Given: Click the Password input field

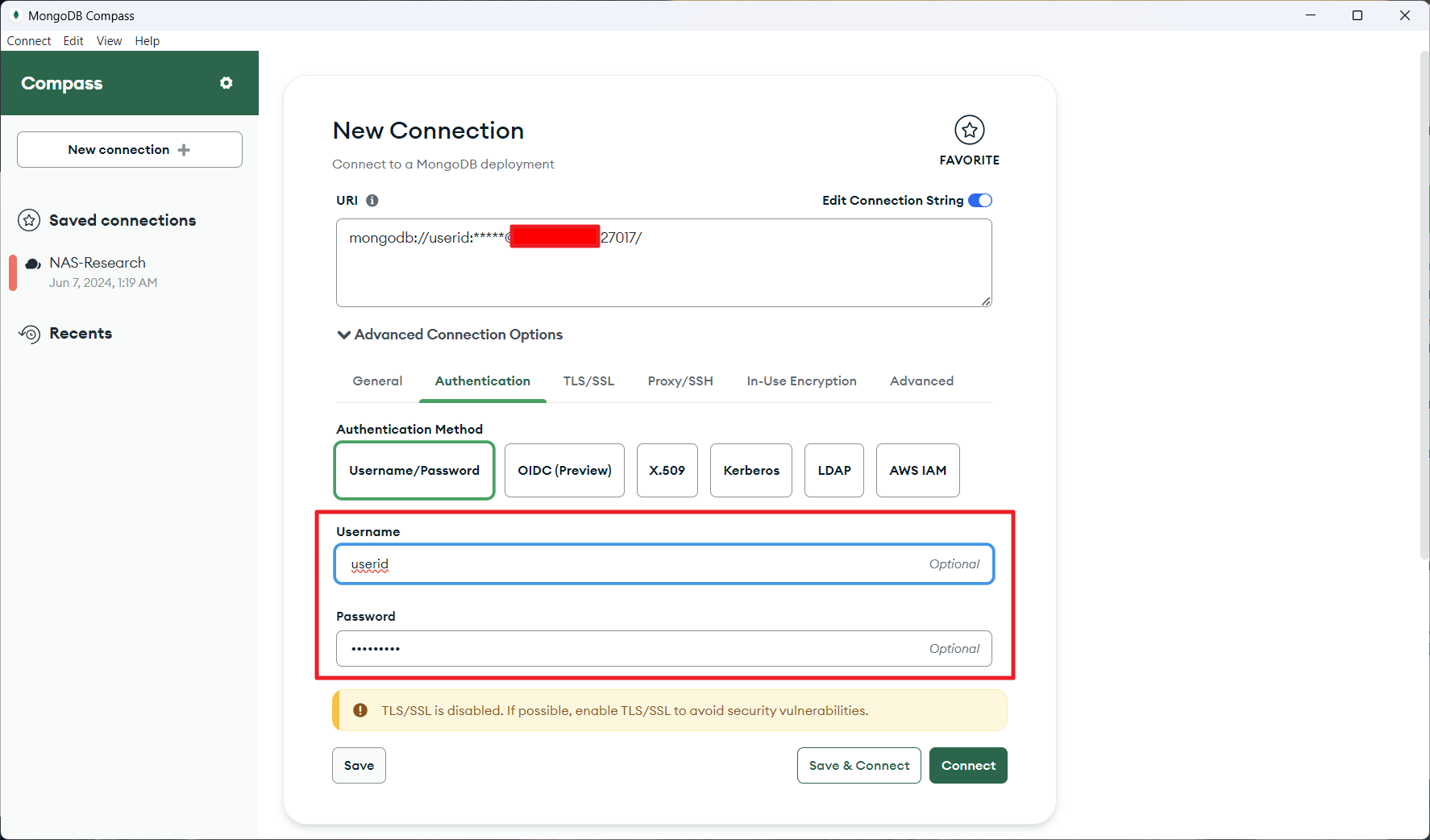Looking at the screenshot, I should [x=664, y=649].
